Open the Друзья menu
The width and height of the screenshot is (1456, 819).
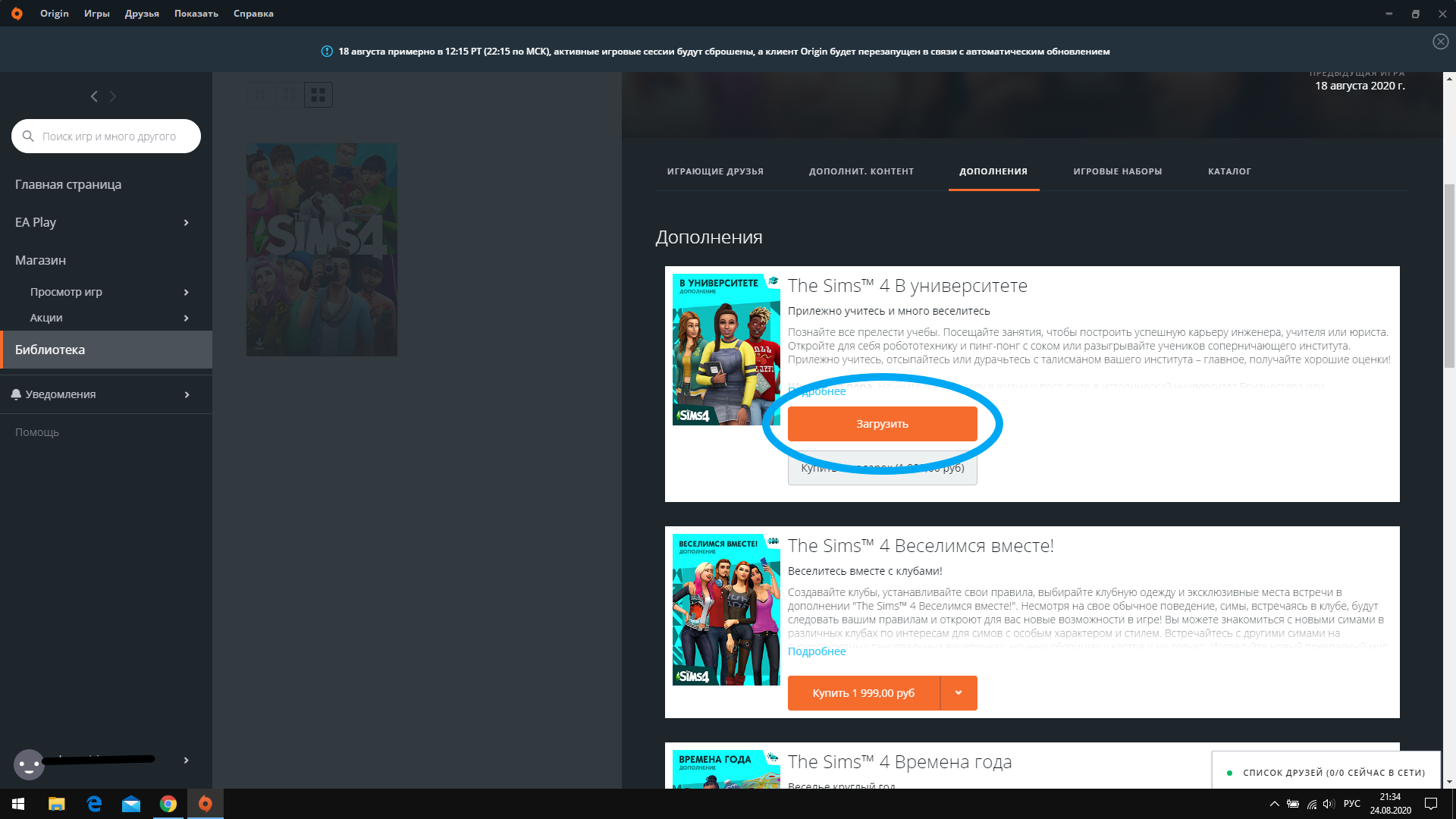point(142,14)
